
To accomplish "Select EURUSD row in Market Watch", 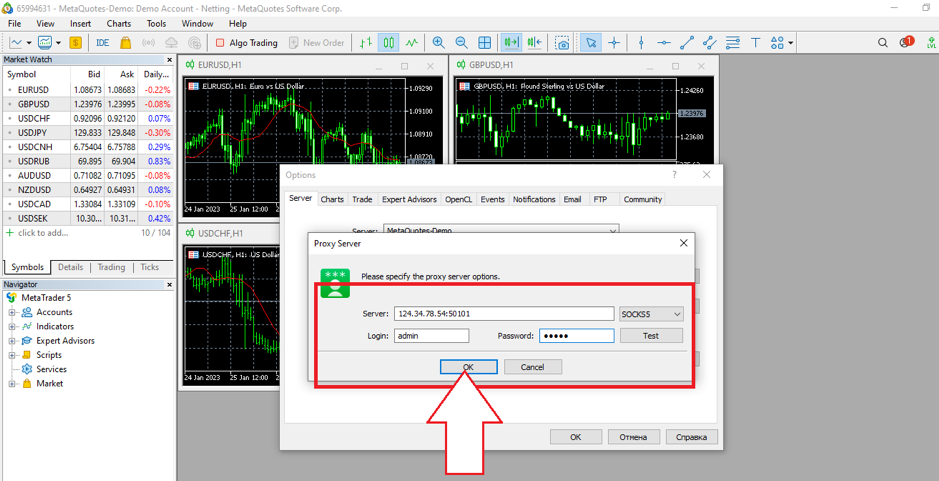I will tap(89, 90).
